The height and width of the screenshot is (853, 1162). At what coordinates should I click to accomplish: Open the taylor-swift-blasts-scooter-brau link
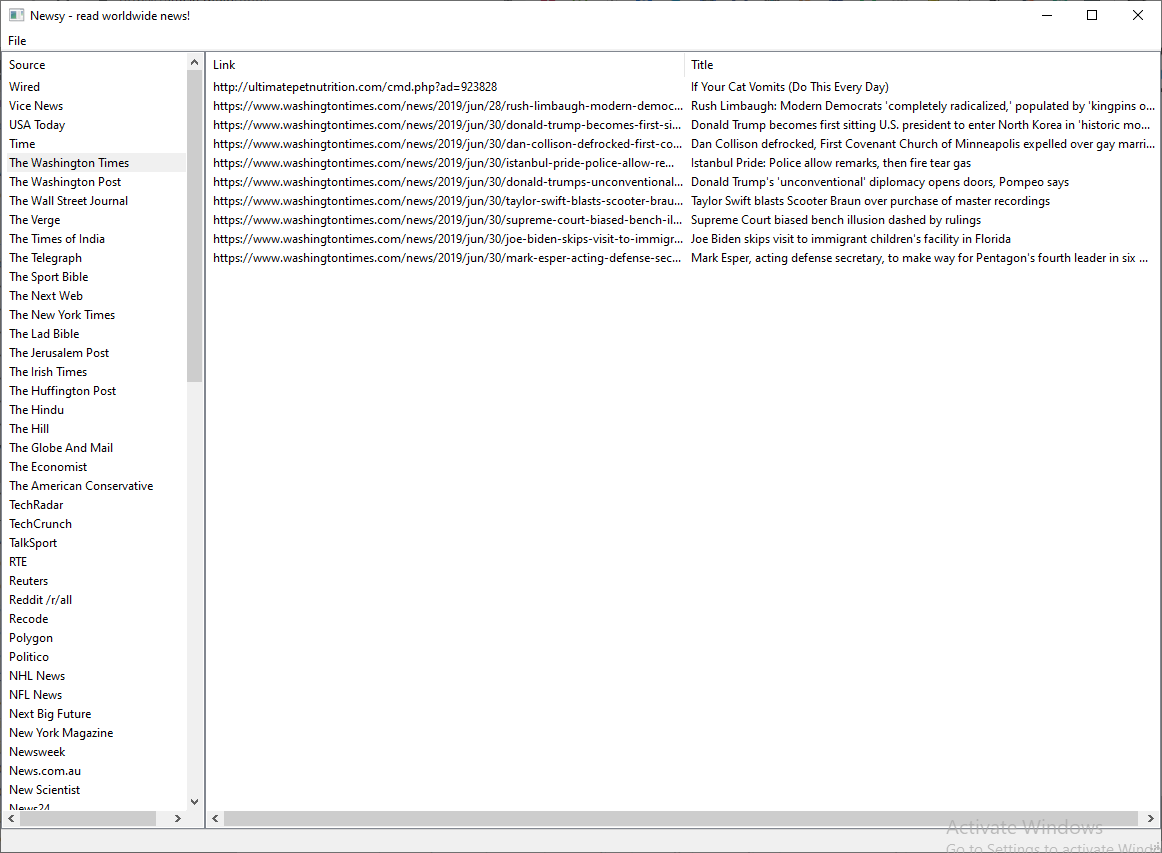tap(448, 201)
